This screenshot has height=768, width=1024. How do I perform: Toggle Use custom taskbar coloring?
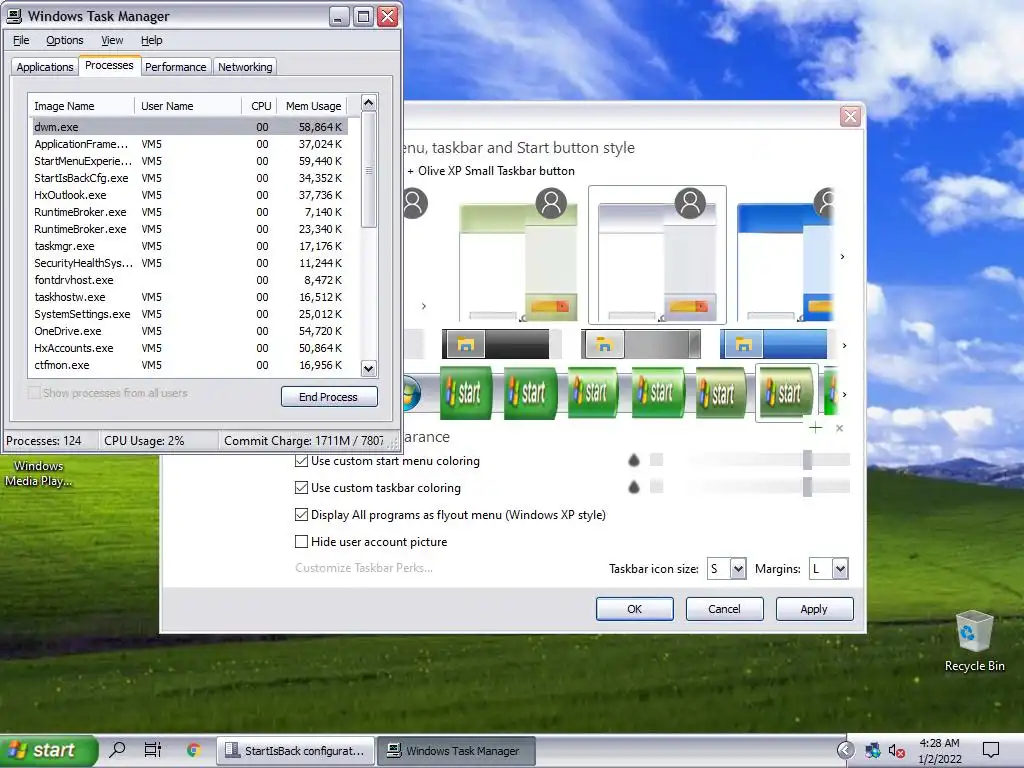point(377,488)
